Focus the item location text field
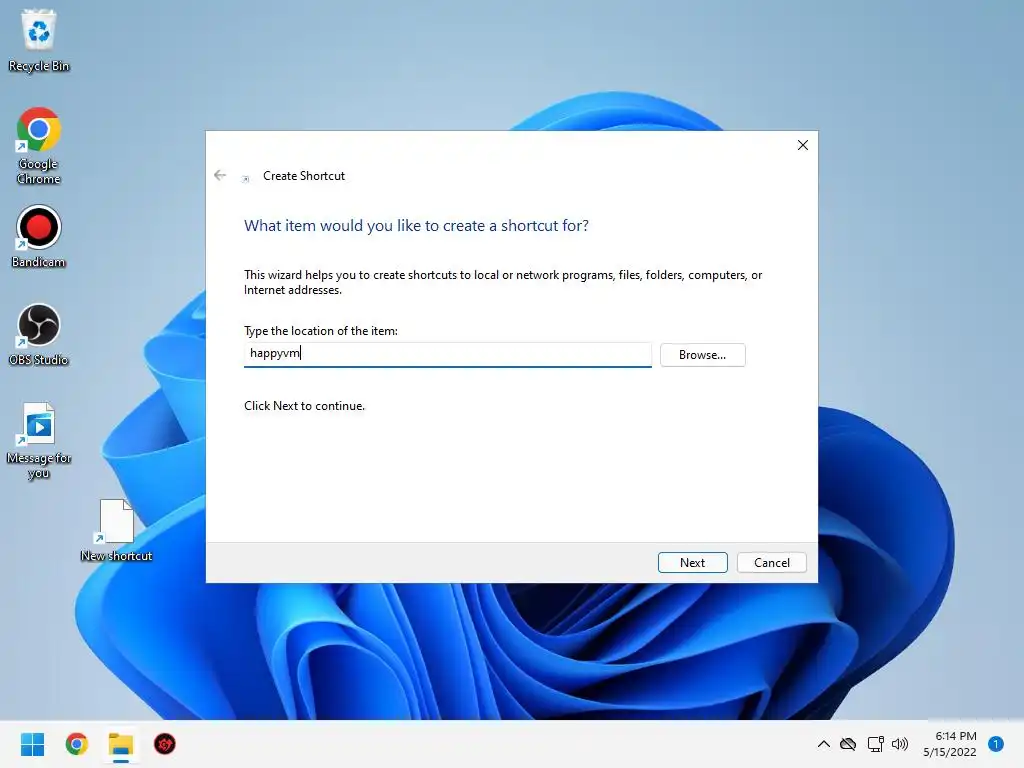Screen dimensions: 1024x768 click(x=447, y=354)
